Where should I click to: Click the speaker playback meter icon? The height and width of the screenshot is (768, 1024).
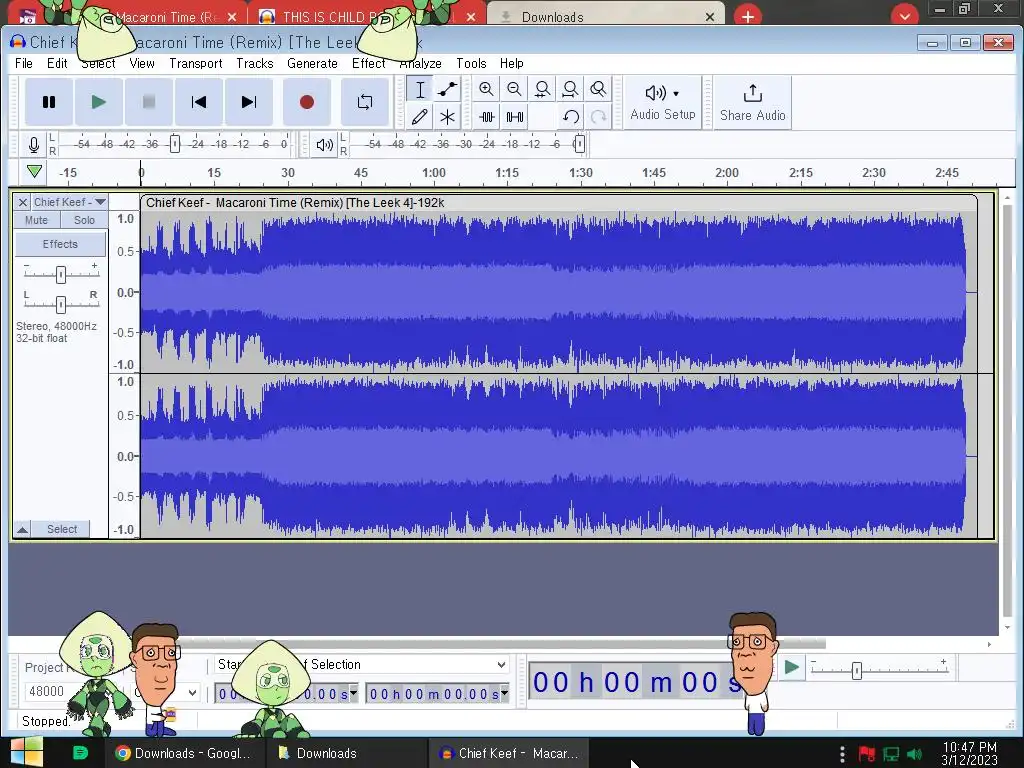[324, 144]
